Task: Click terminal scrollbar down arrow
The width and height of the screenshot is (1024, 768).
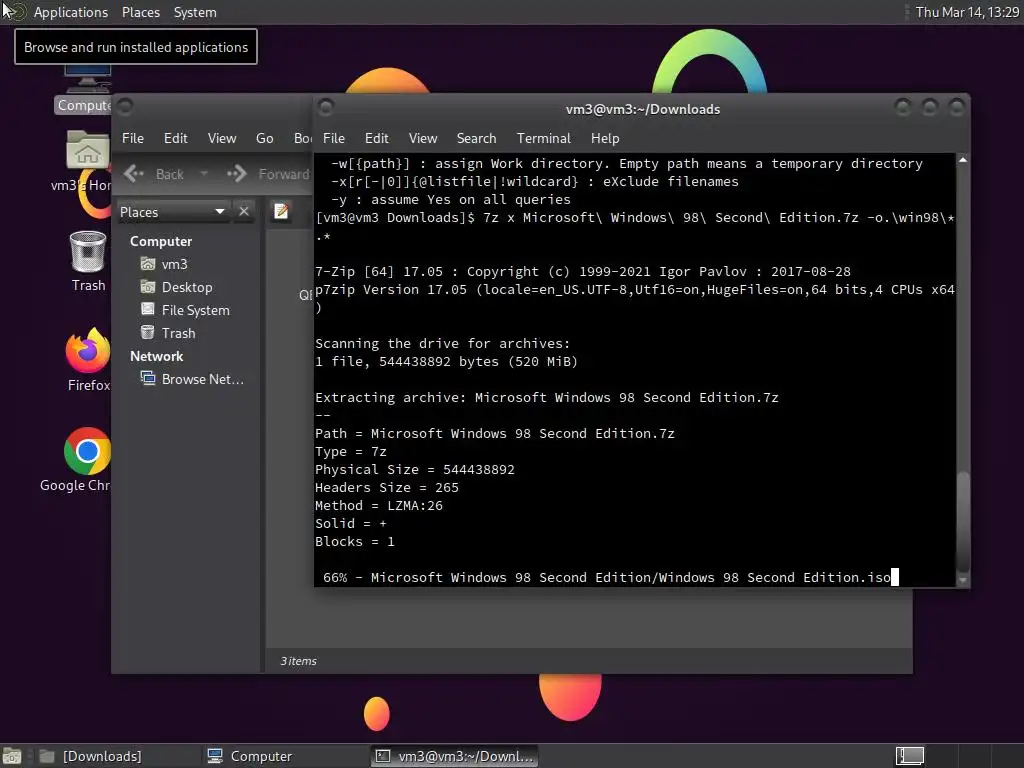Action: coord(963,580)
